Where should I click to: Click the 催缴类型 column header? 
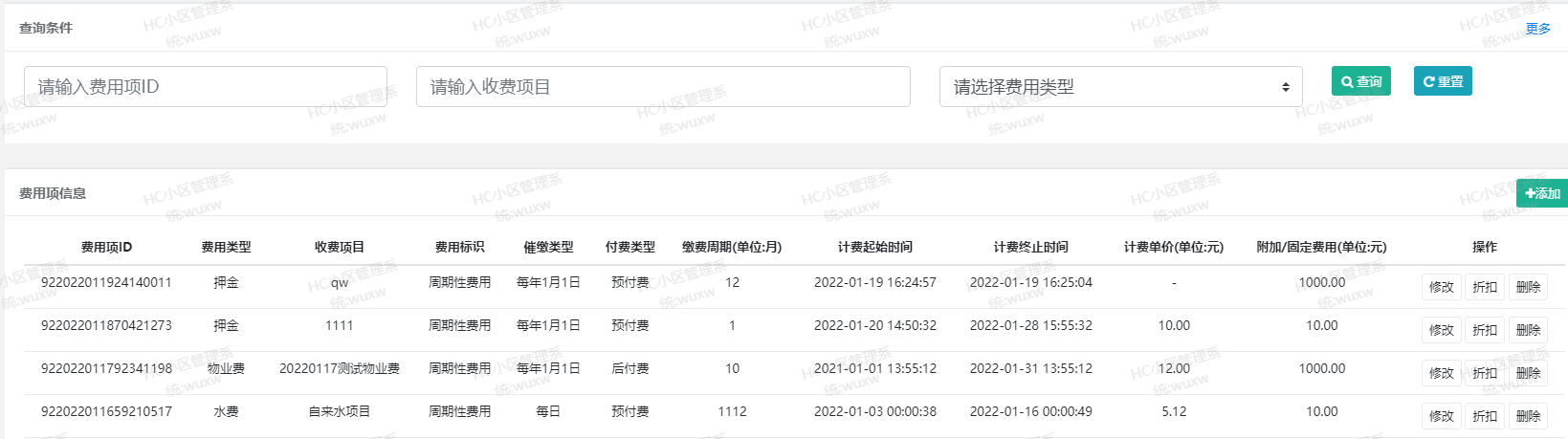pyautogui.click(x=548, y=247)
